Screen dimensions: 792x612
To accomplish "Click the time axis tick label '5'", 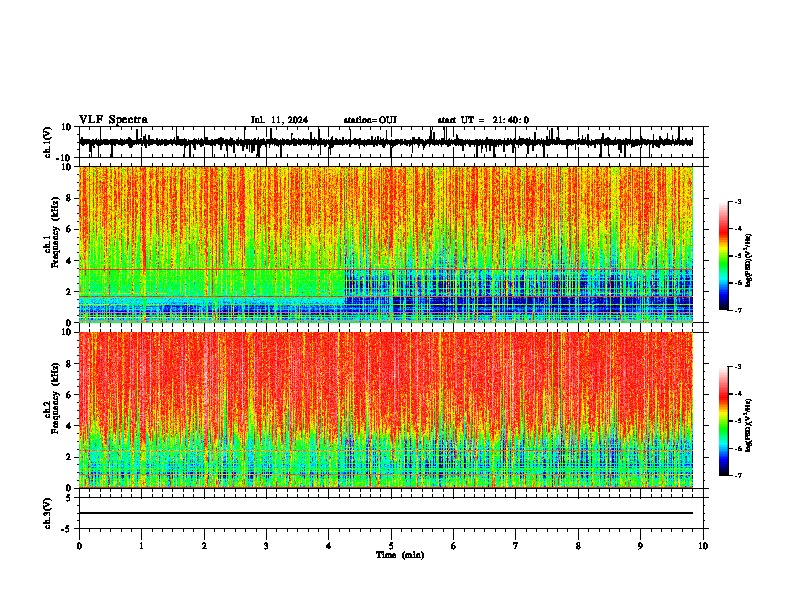I will pos(391,546).
